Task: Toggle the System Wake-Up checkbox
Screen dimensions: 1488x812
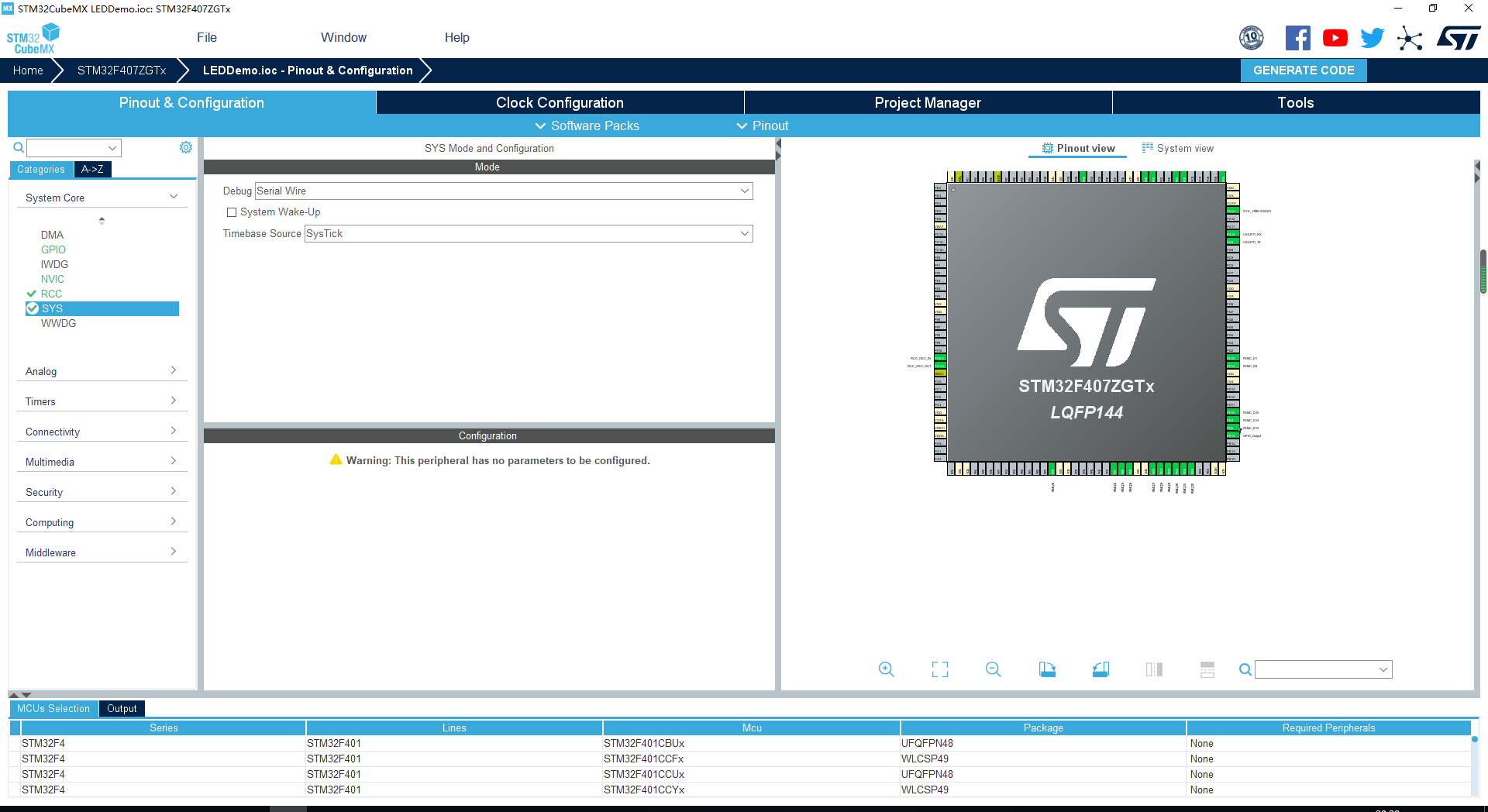Action: pos(232,212)
